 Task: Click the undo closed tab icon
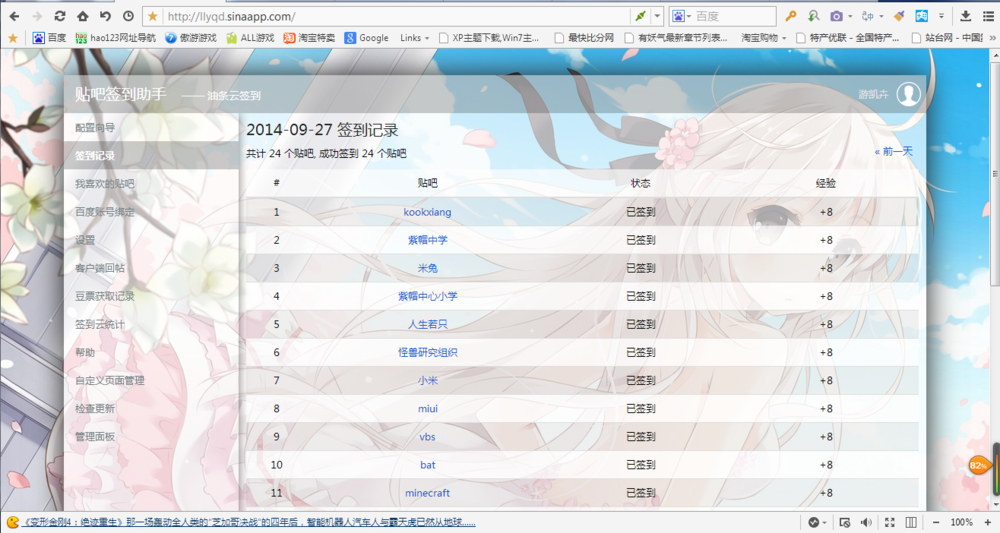click(106, 16)
